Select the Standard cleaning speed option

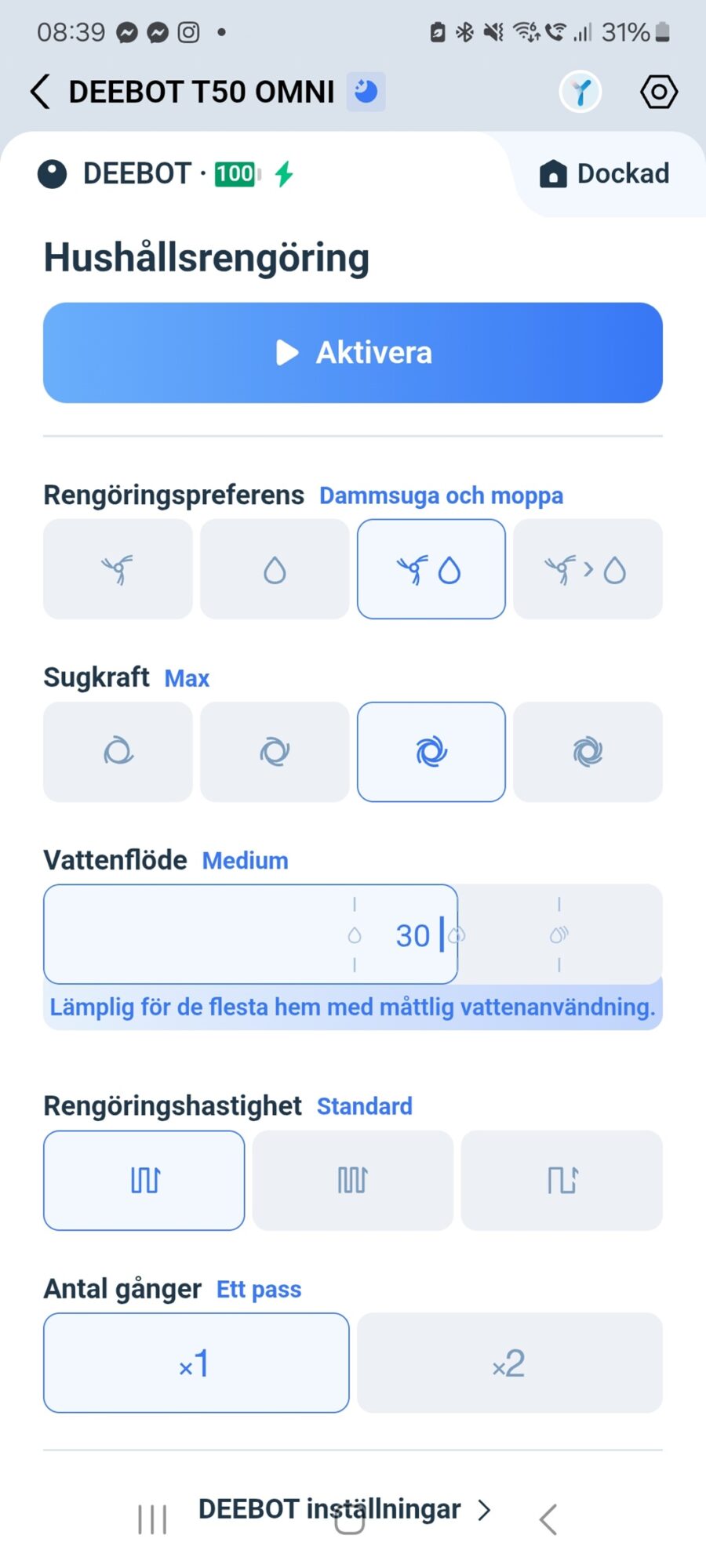coord(144,1180)
